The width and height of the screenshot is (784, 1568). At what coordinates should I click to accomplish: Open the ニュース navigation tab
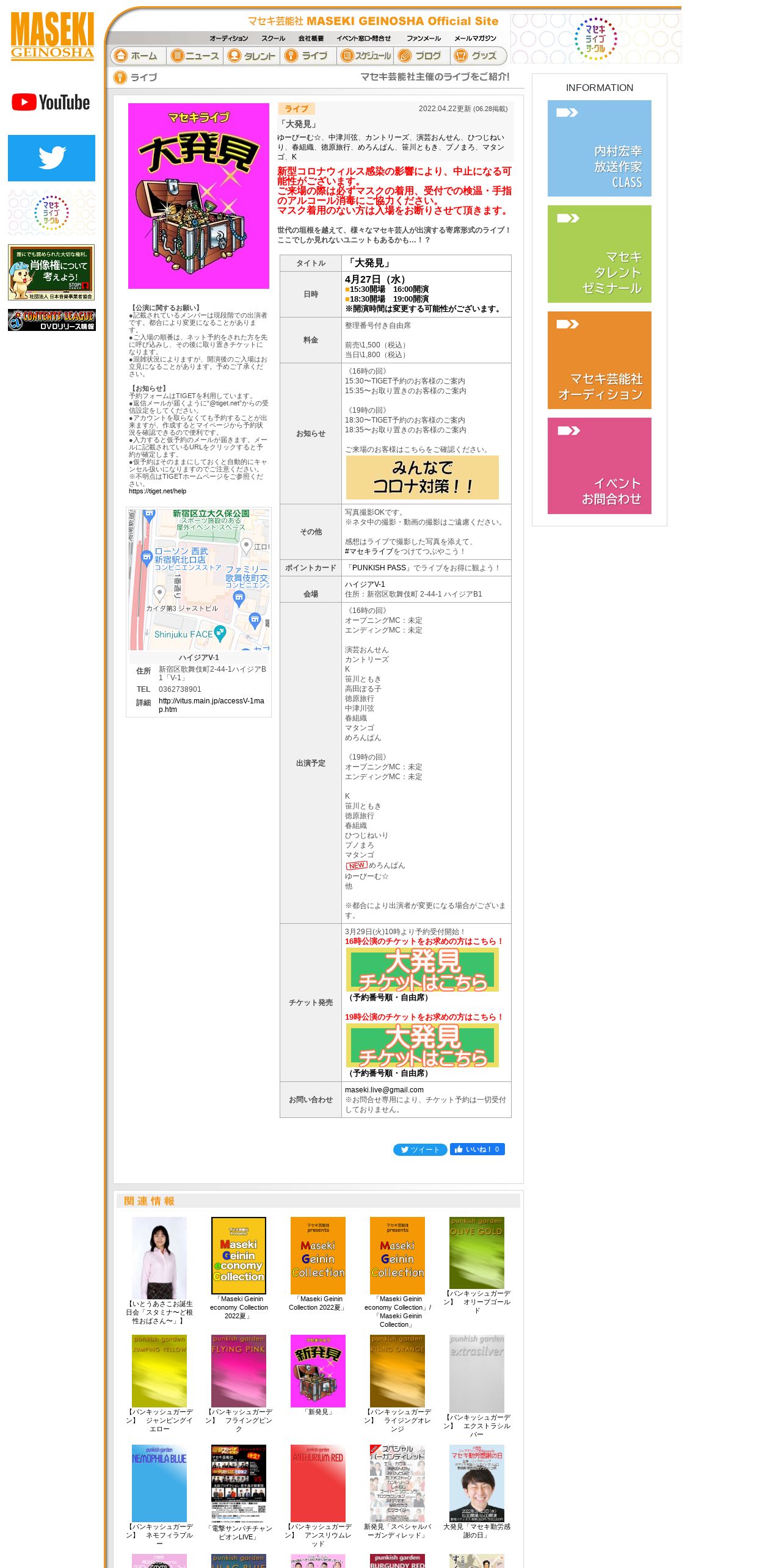(195, 56)
